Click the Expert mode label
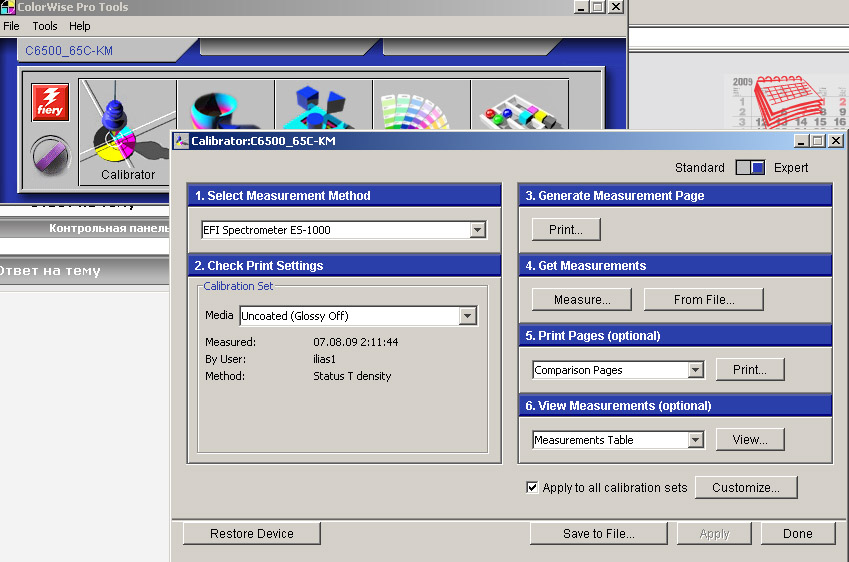The image size is (849, 562). point(791,168)
